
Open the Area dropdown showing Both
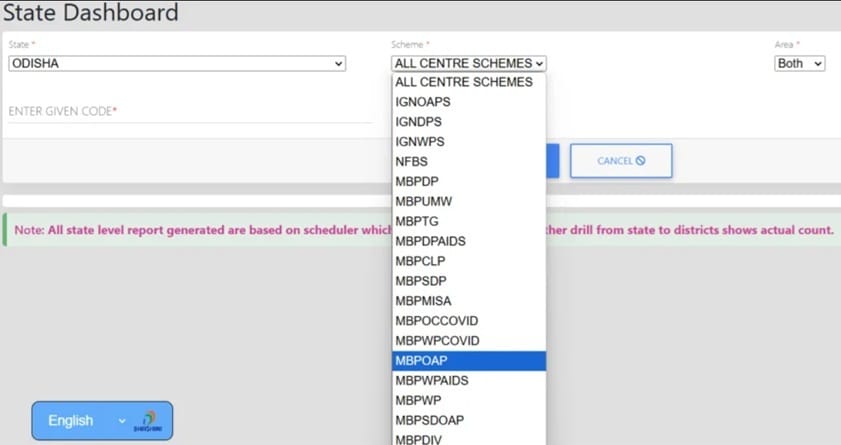click(x=799, y=63)
